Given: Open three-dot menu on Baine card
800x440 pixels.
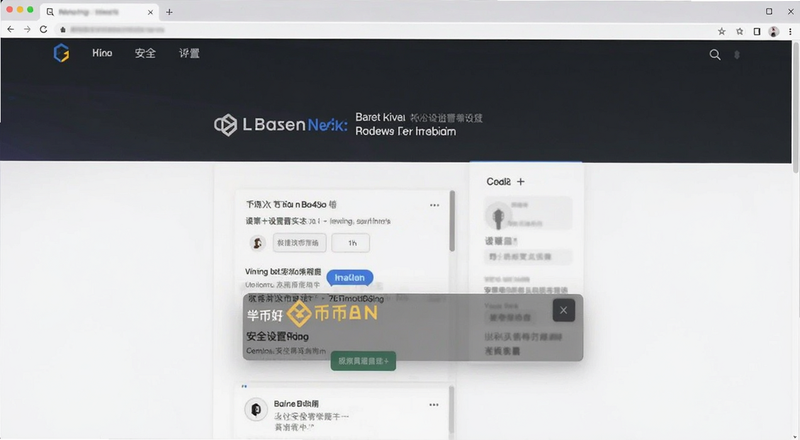Looking at the screenshot, I should pos(434,405).
